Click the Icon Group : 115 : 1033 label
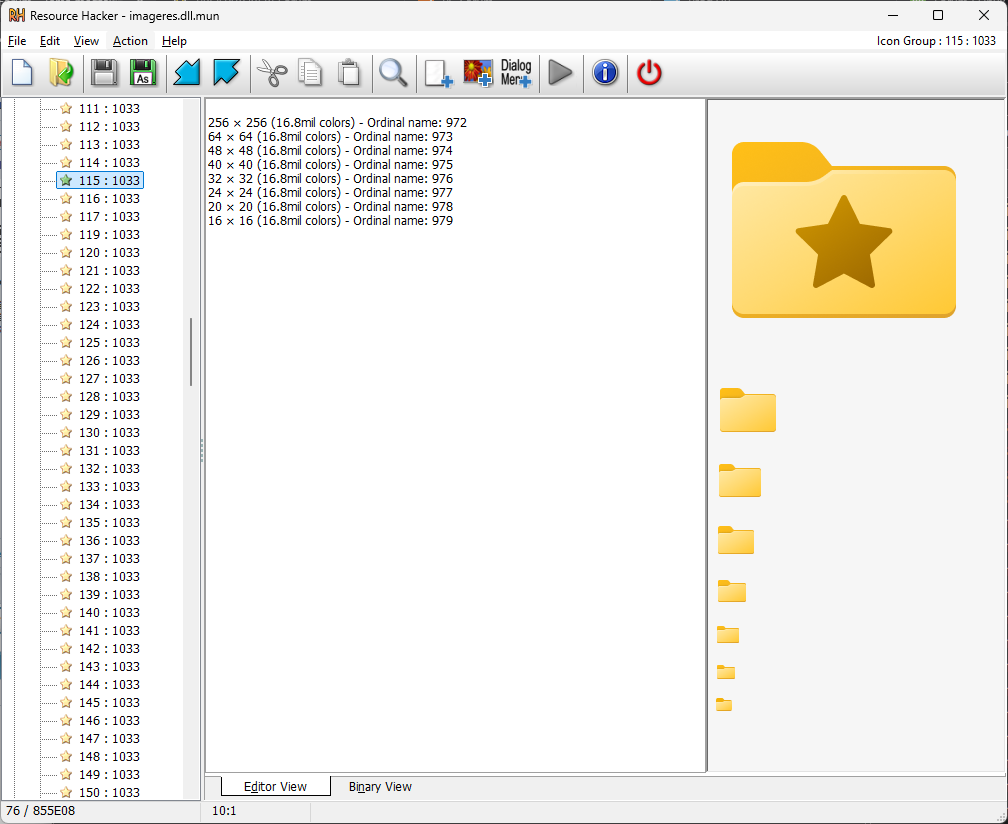Viewport: 1008px width, 824px height. tap(936, 40)
